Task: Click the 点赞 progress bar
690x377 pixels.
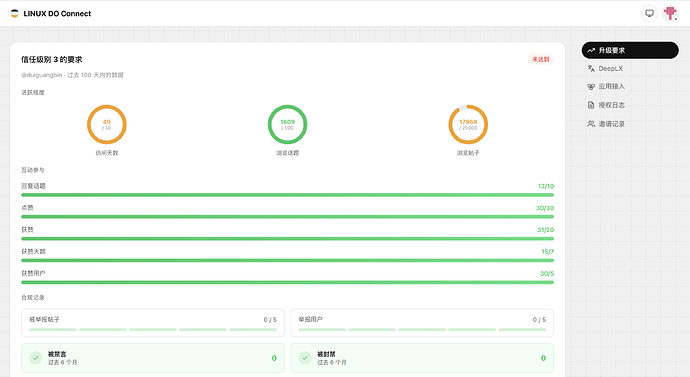Action: coord(287,216)
